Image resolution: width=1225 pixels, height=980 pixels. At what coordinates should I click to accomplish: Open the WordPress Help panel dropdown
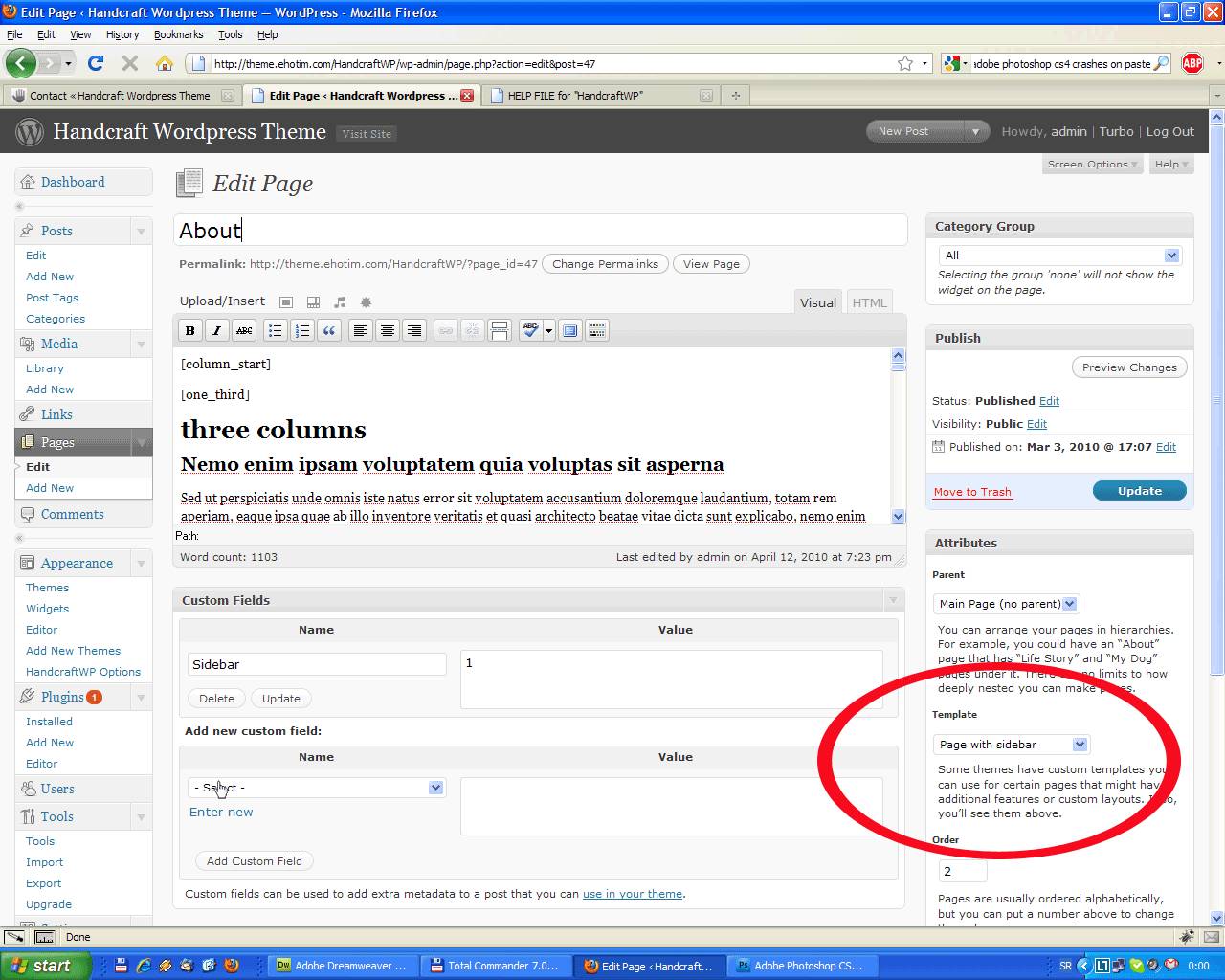(x=1171, y=164)
